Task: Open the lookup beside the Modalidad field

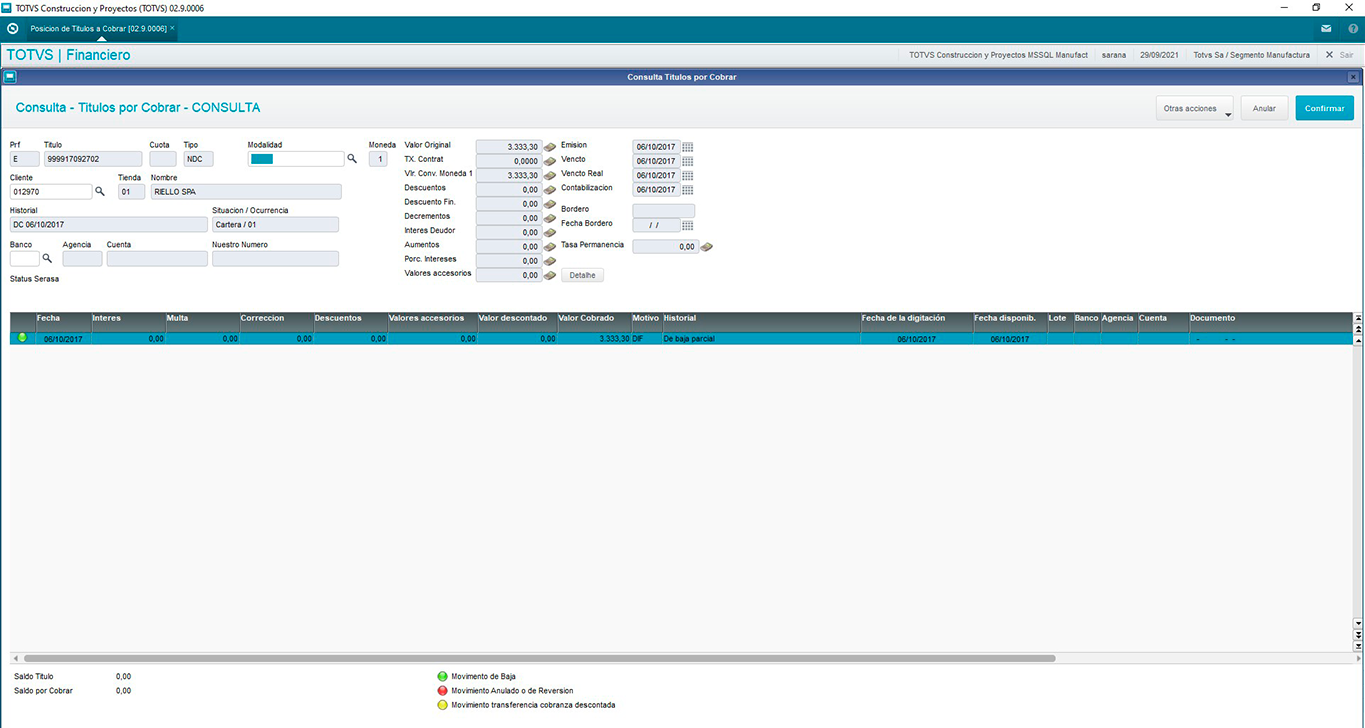Action: click(352, 158)
